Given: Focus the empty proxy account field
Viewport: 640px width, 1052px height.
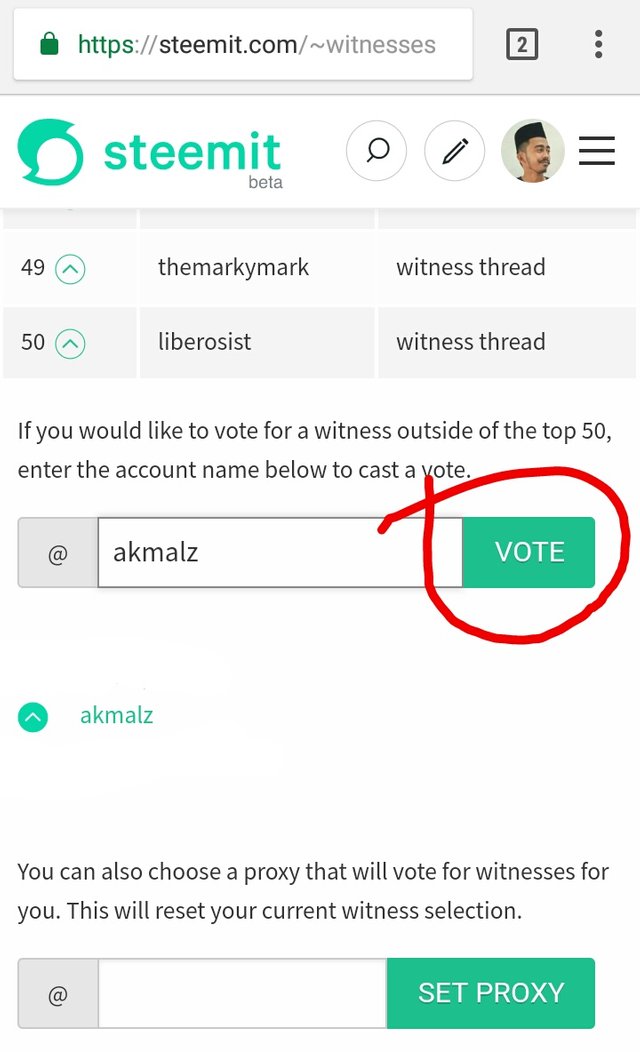Looking at the screenshot, I should coord(243,993).
